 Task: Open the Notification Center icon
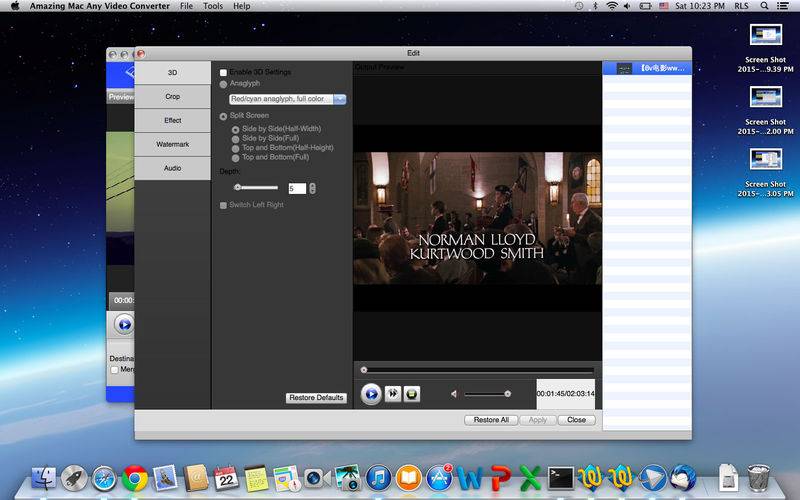(782, 6)
